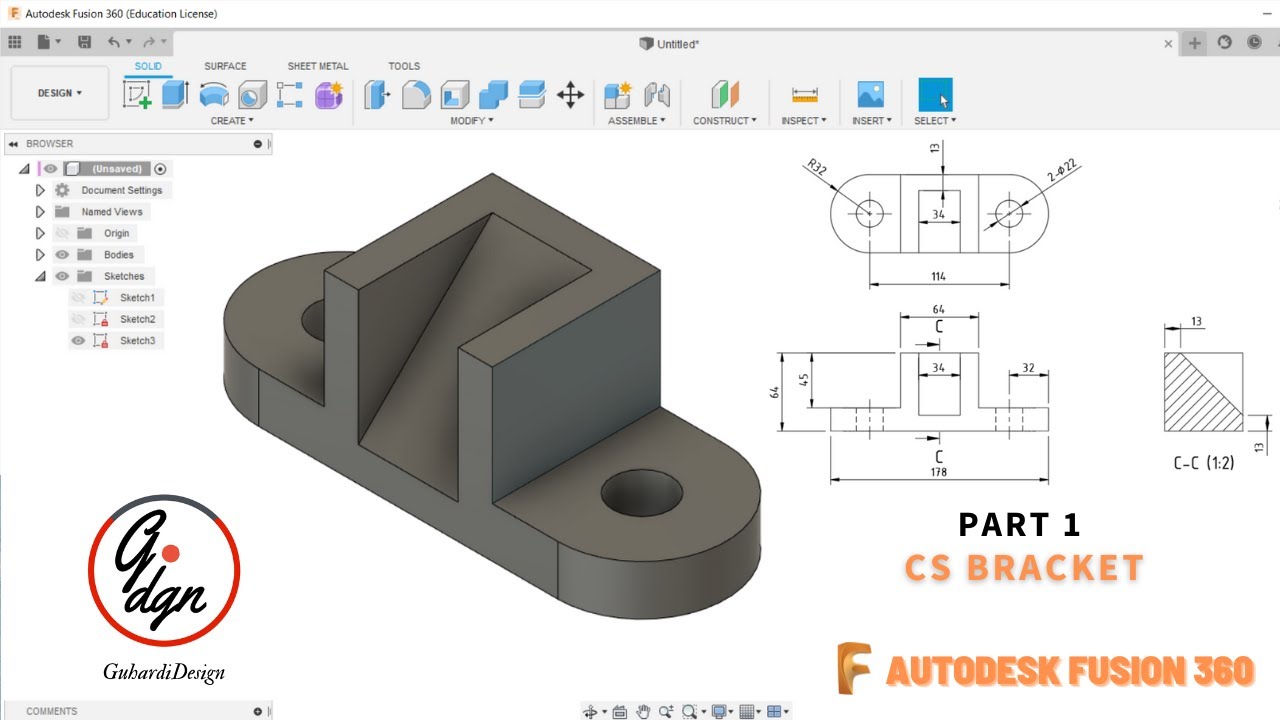This screenshot has width=1280, height=720.
Task: Show Sketch2 via its eye icon
Action: point(78,319)
